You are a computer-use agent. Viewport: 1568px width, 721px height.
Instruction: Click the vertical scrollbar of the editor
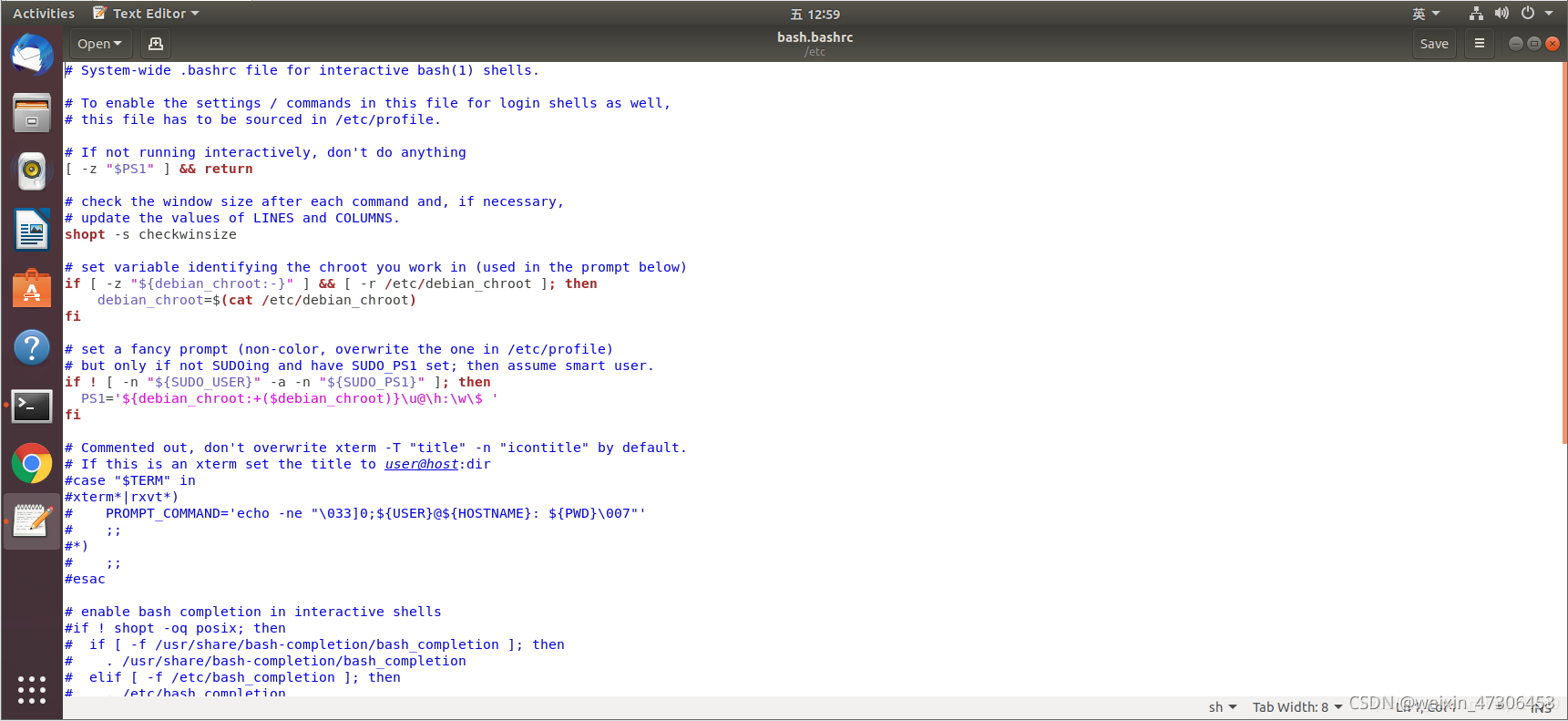point(1563,252)
